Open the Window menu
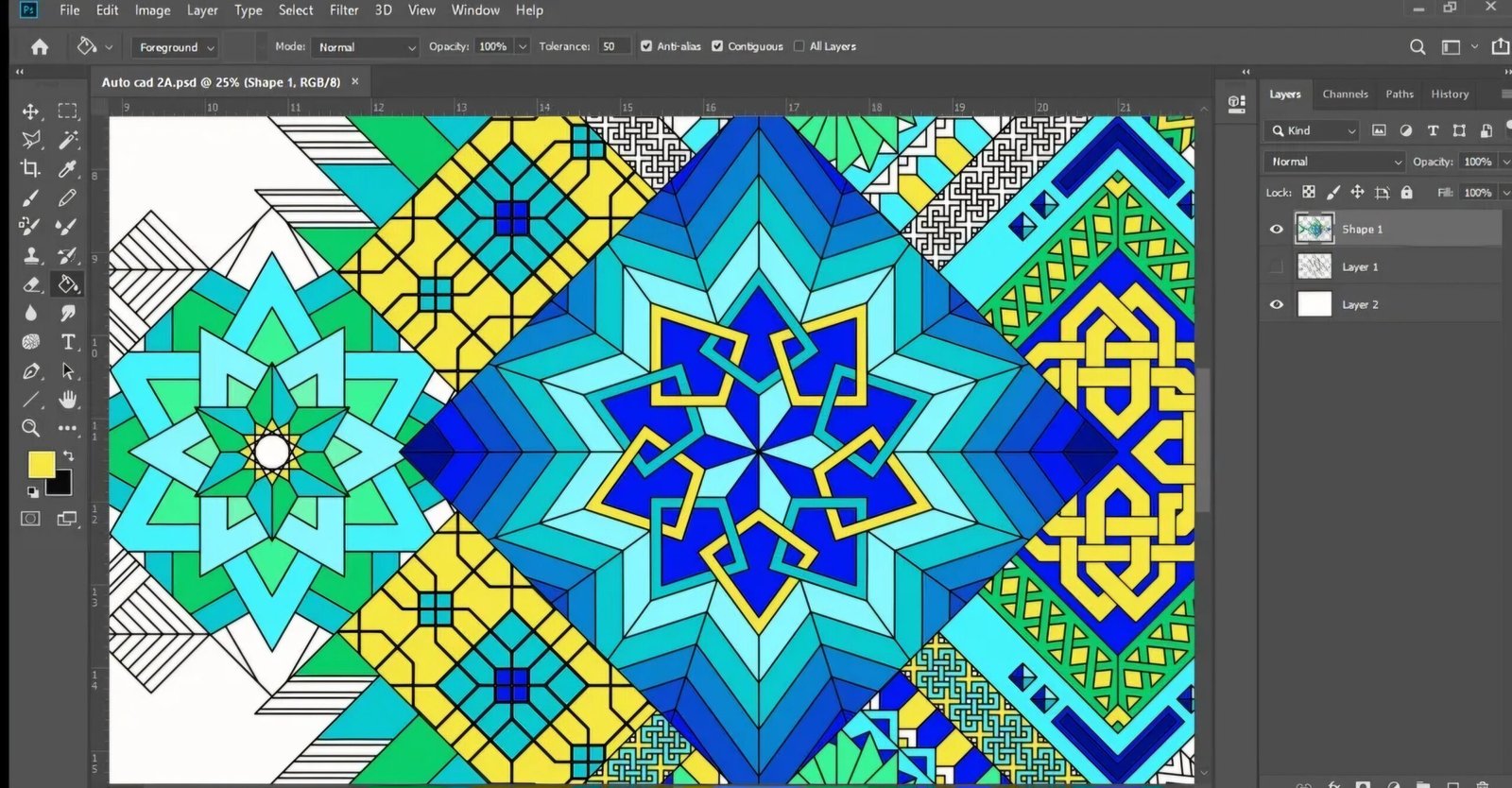 (x=475, y=10)
